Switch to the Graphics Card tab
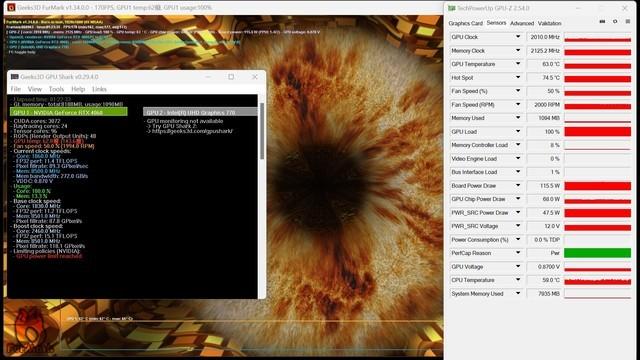The height and width of the screenshot is (360, 640). coord(465,23)
